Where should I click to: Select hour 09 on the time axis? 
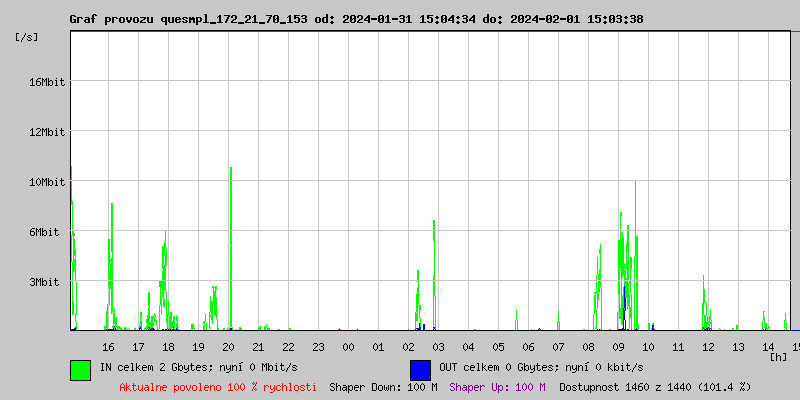click(x=618, y=347)
